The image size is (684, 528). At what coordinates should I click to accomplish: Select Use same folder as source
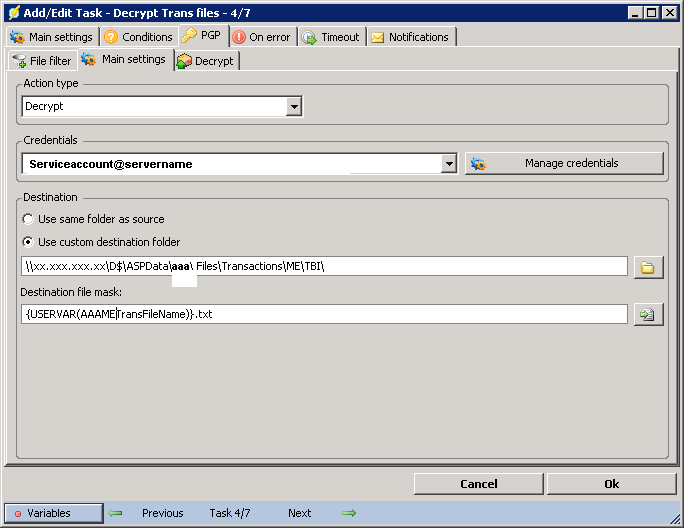[28, 219]
